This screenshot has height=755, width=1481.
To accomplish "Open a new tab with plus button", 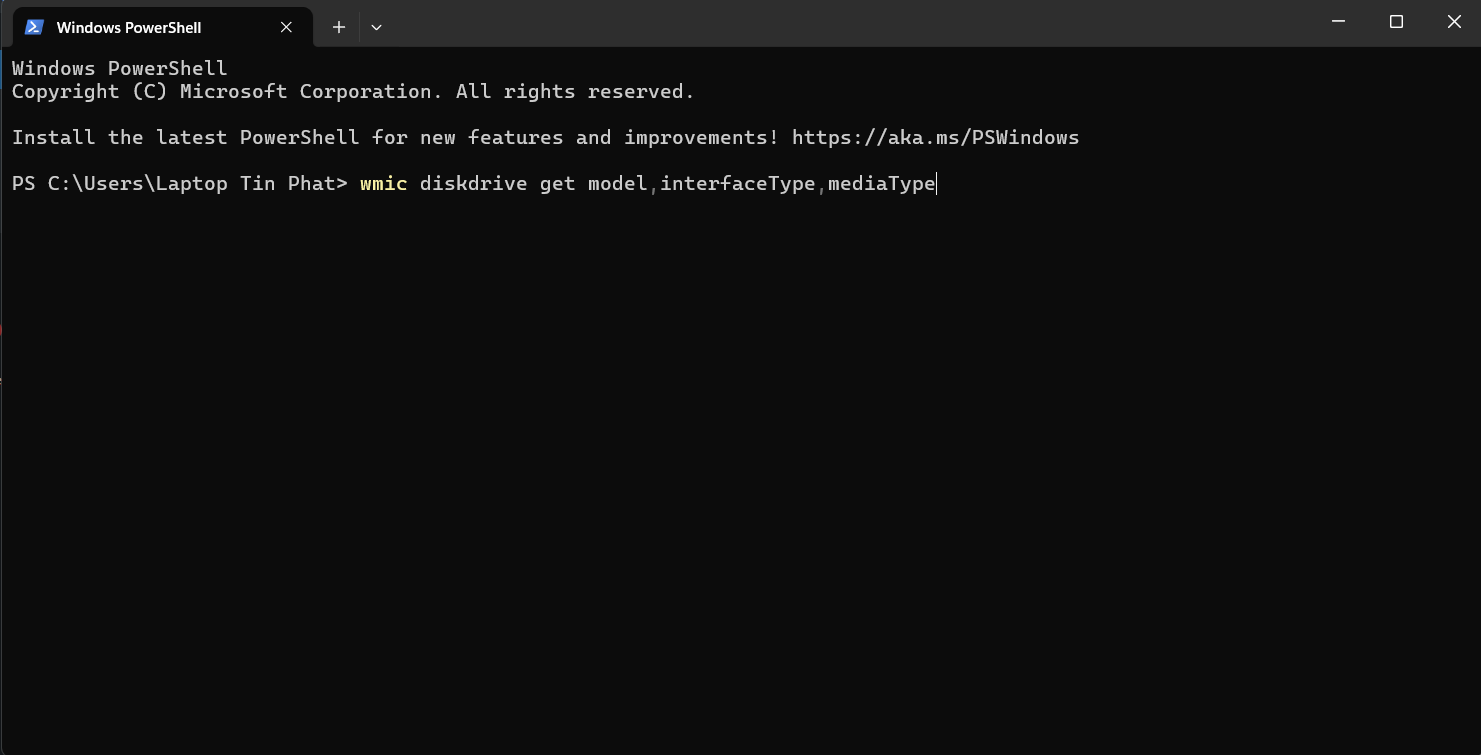I will 338,27.
